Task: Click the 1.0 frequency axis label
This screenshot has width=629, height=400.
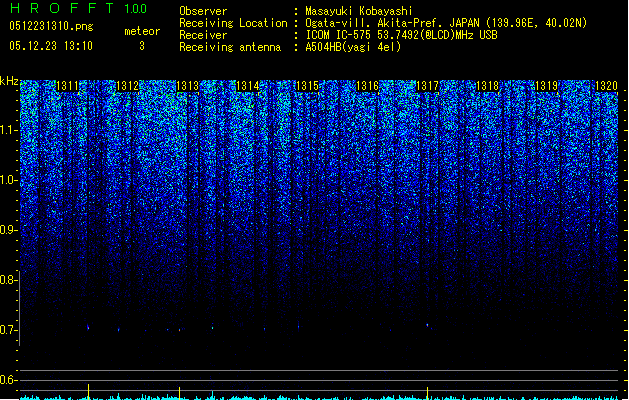Action: click(x=8, y=180)
